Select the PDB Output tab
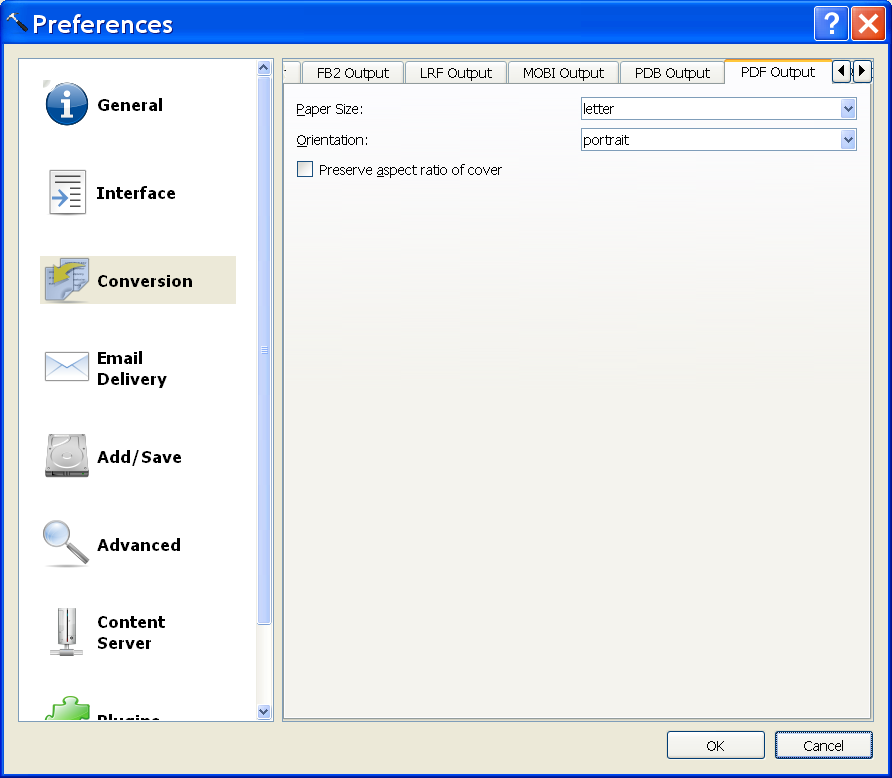The width and height of the screenshot is (892, 778). (672, 73)
